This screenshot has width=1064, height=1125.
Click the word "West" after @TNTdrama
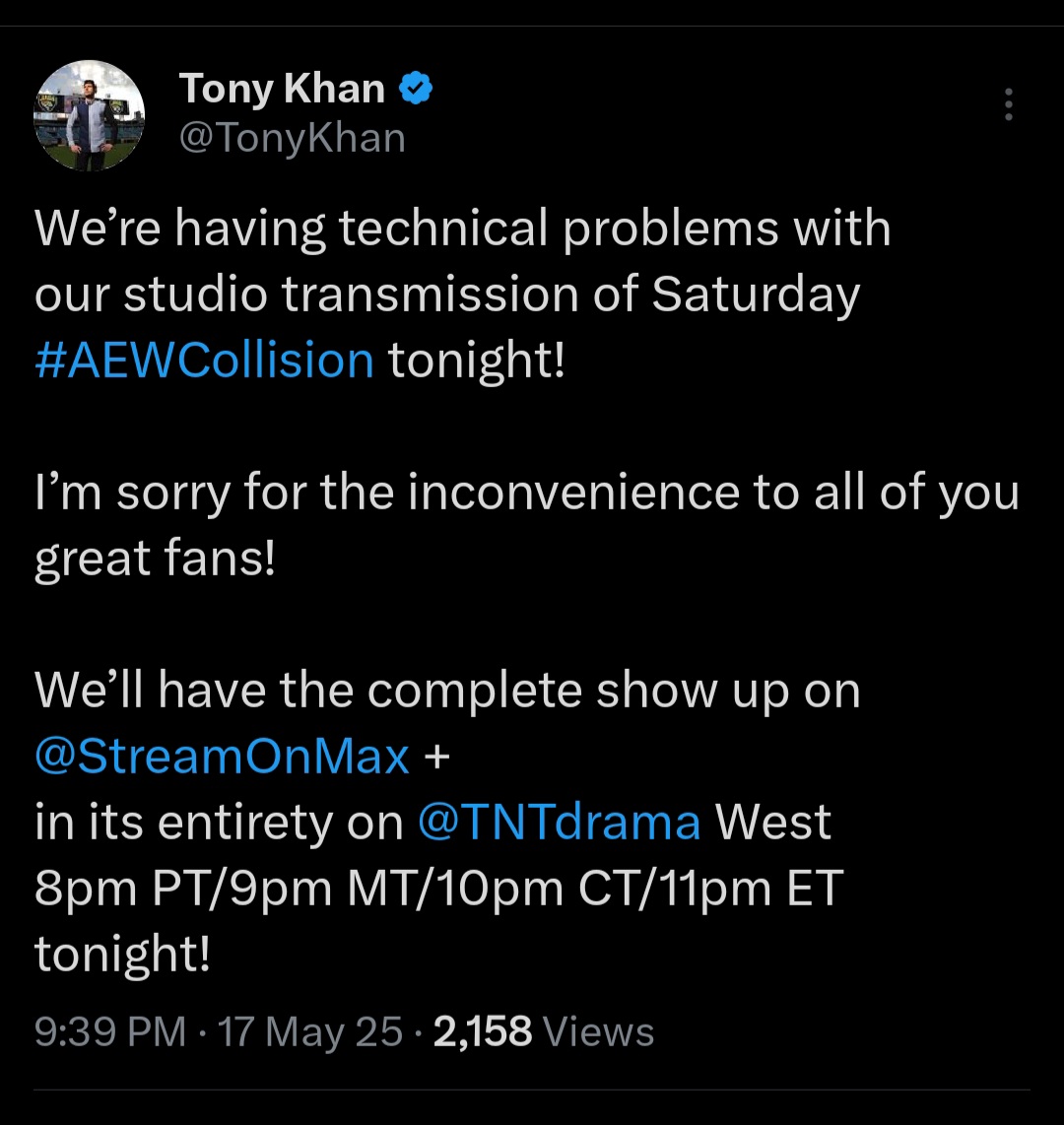pyautogui.click(x=773, y=822)
